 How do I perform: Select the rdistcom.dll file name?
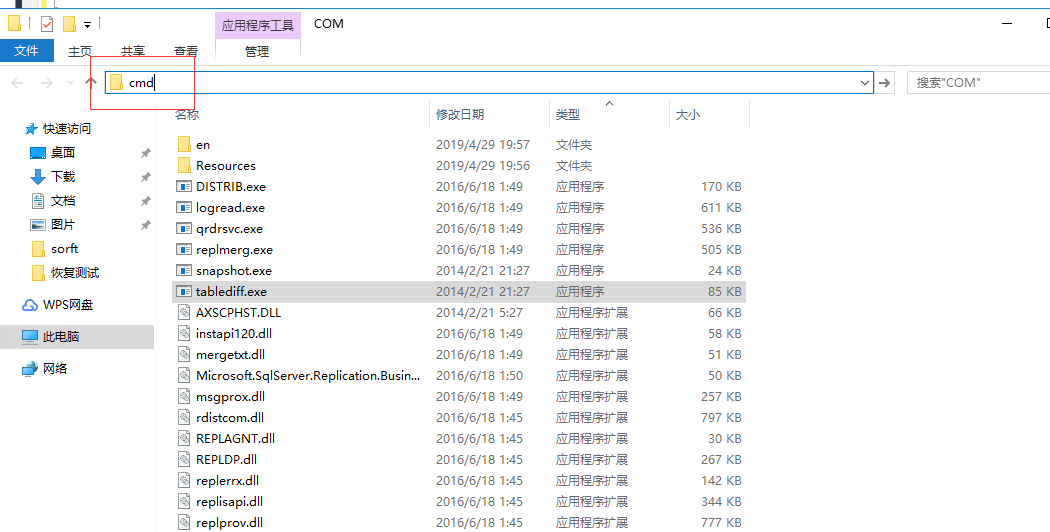click(230, 417)
